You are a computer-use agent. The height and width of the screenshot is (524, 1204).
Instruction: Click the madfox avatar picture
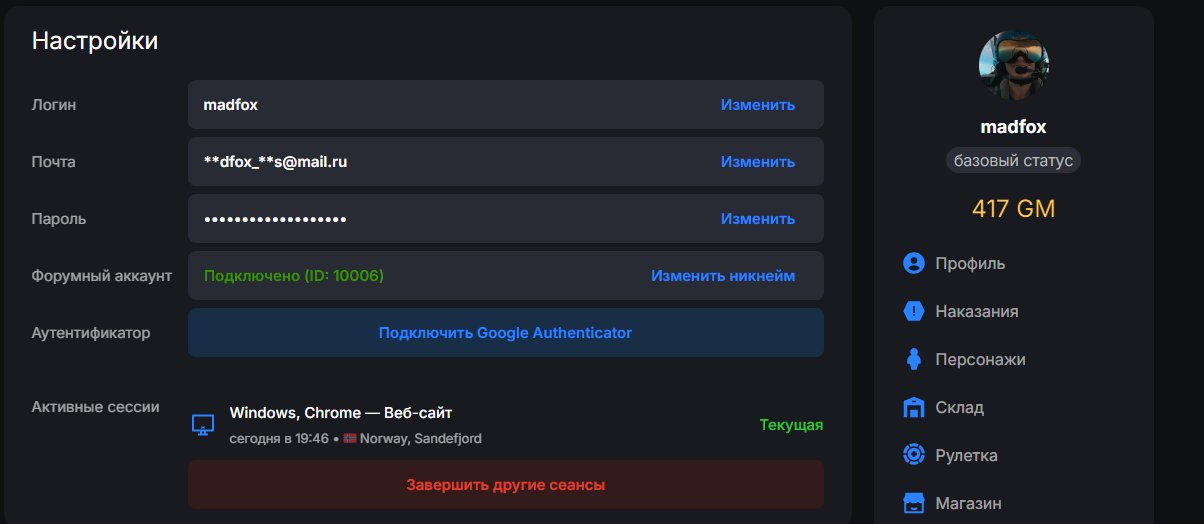click(1013, 65)
